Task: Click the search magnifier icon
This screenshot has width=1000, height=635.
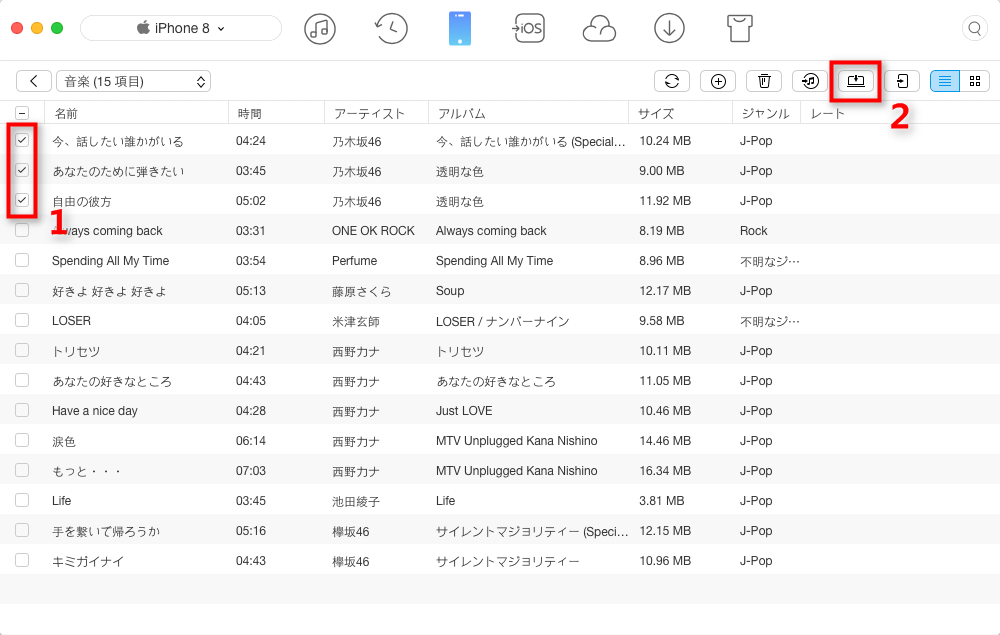Action: click(974, 29)
